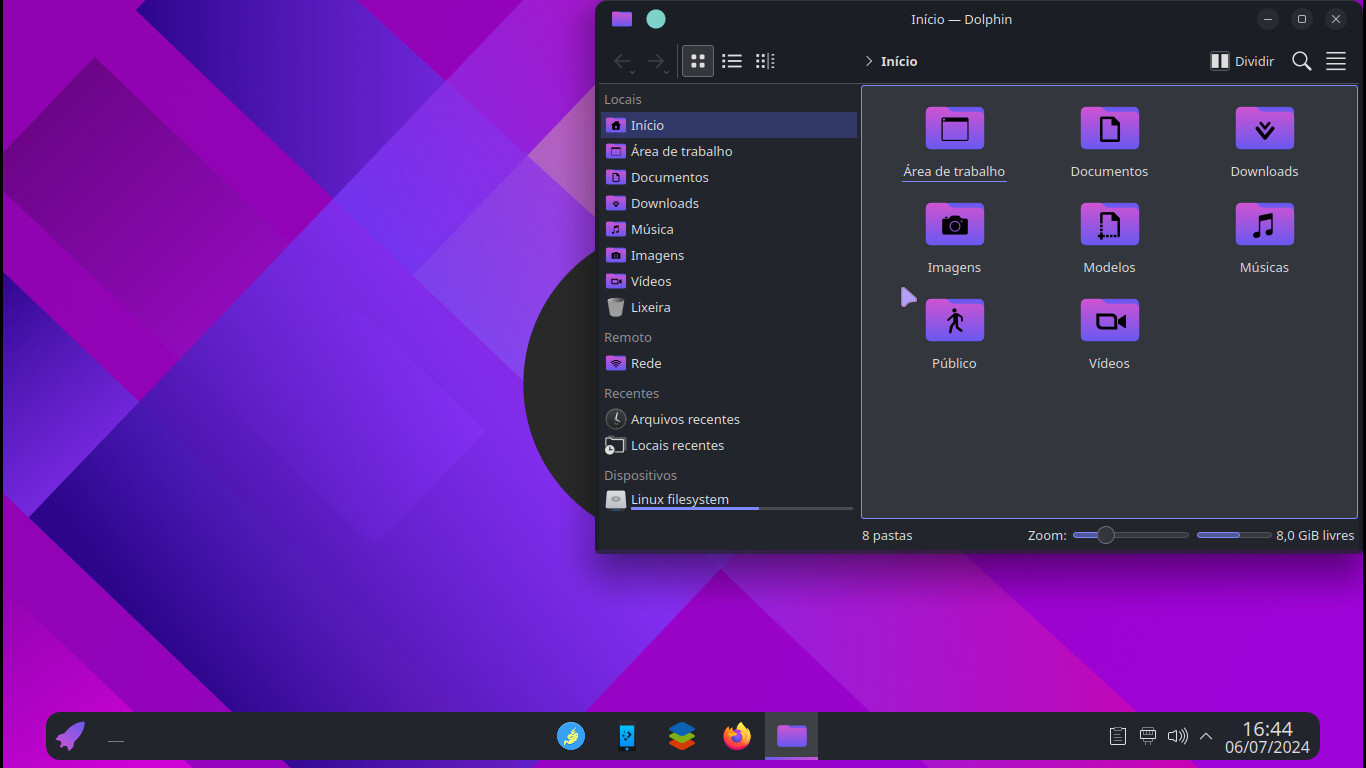Switch to icons view mode
The width and height of the screenshot is (1366, 768).
[x=698, y=61]
